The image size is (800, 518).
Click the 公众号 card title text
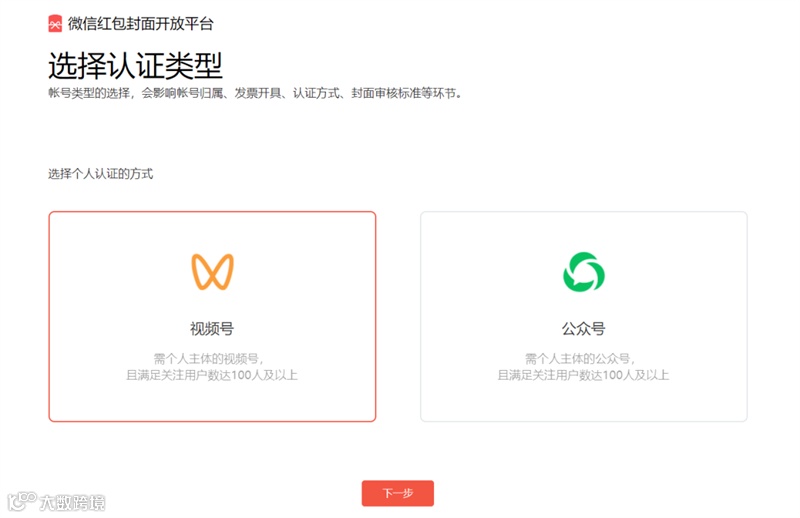coord(584,329)
